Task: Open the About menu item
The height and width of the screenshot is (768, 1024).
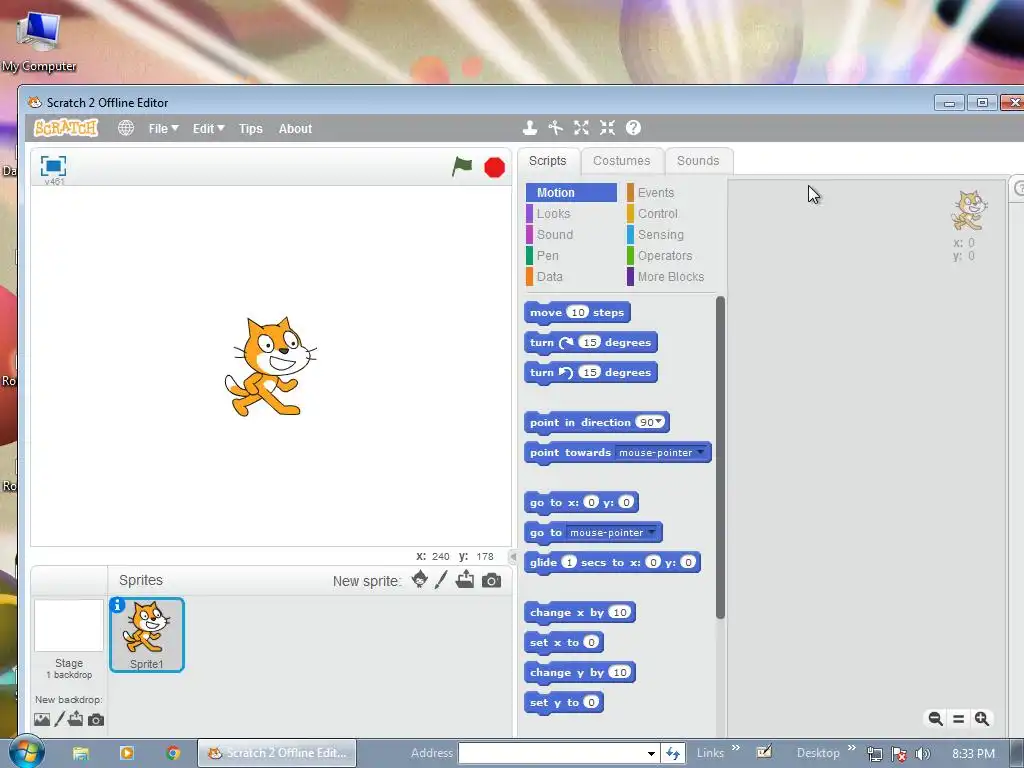Action: pos(295,129)
